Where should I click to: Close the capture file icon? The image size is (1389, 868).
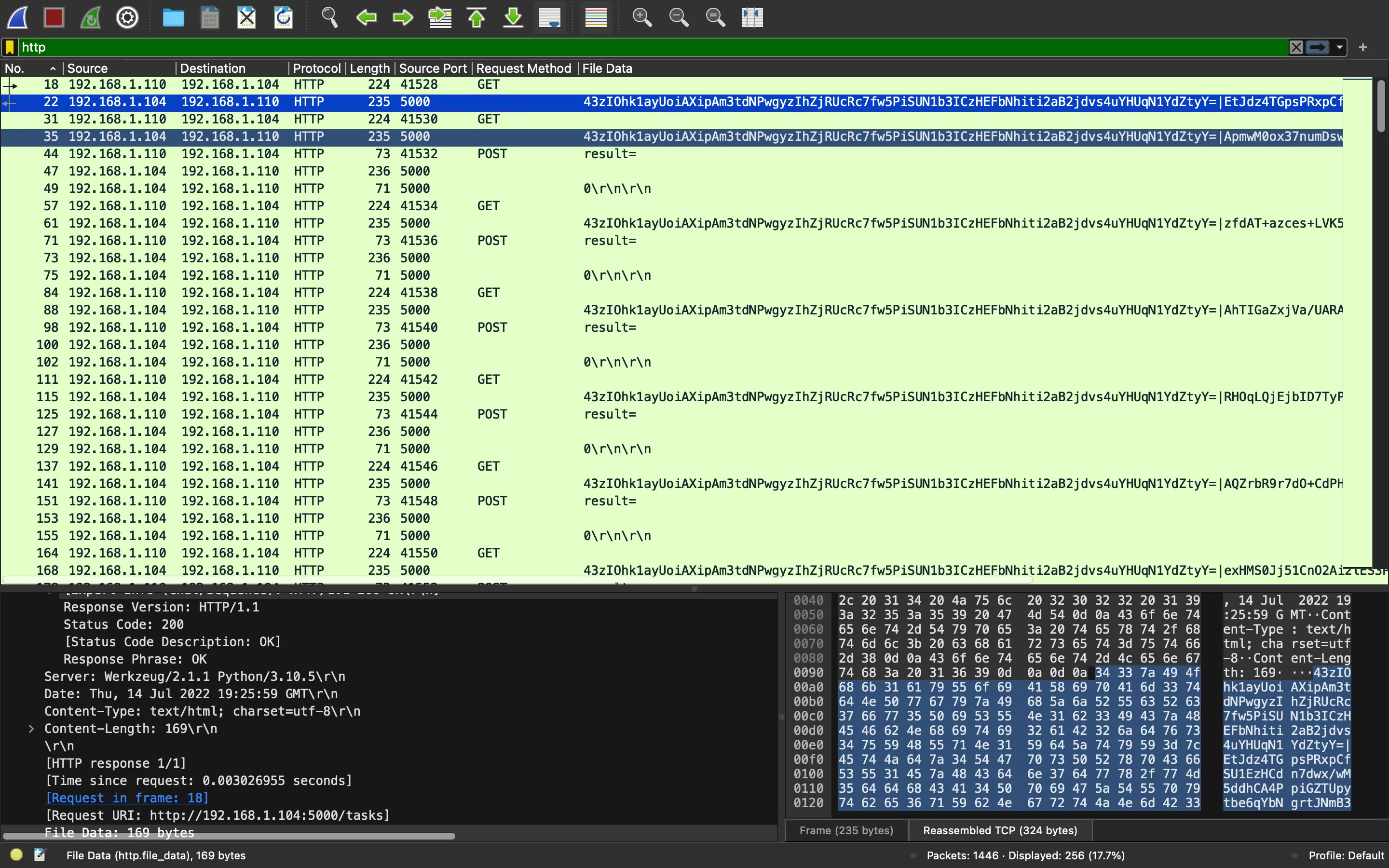coord(247,17)
